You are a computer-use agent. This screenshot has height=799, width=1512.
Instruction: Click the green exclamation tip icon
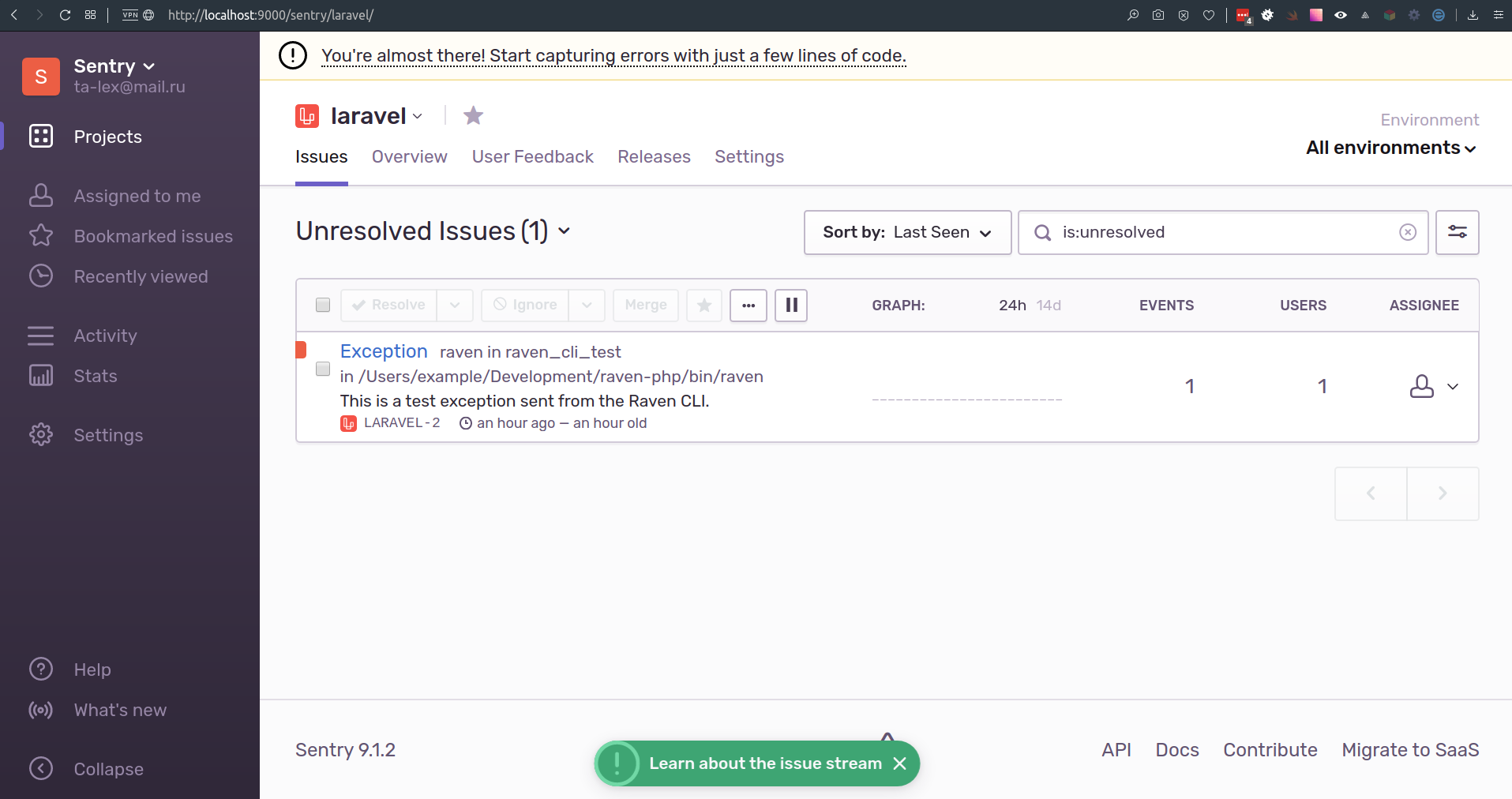click(617, 763)
